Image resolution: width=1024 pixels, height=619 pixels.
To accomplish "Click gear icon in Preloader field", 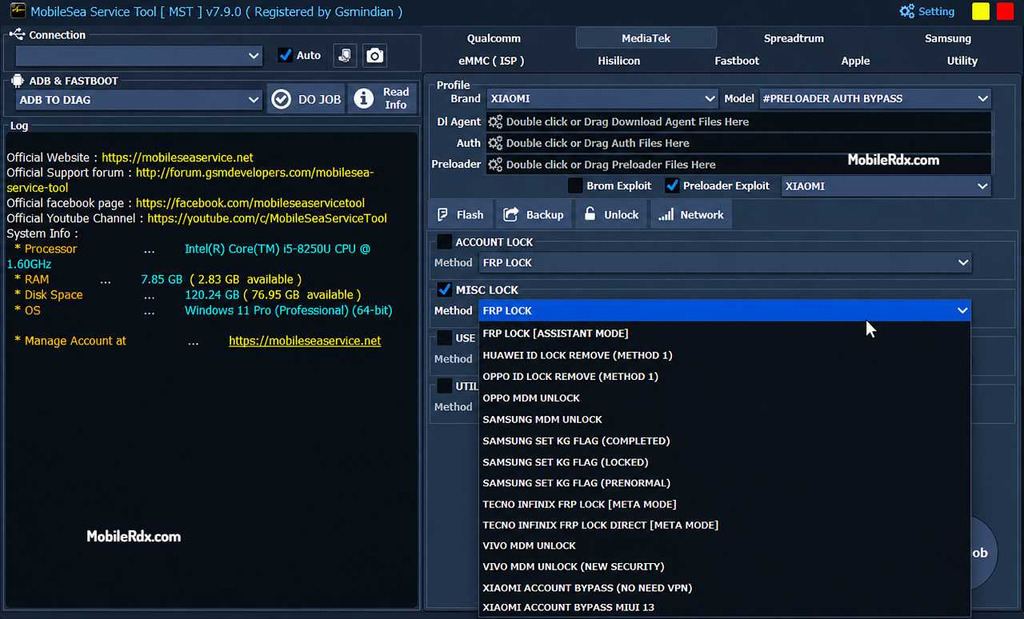I will 495,165.
